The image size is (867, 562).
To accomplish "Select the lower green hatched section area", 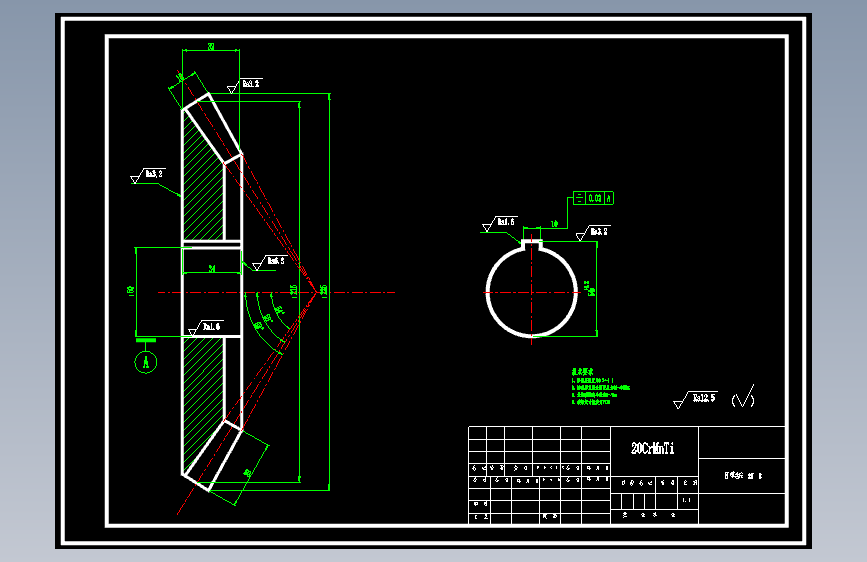I will 203,404.
